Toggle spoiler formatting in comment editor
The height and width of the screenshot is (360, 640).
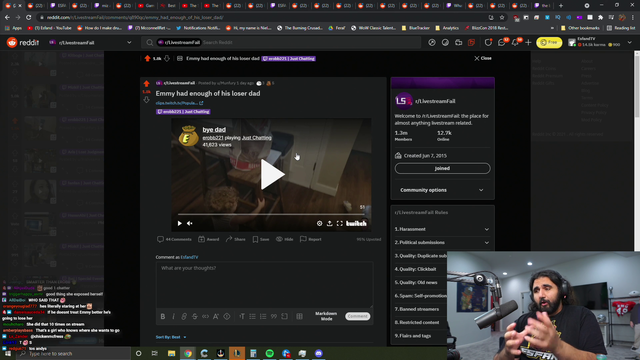[x=227, y=316]
